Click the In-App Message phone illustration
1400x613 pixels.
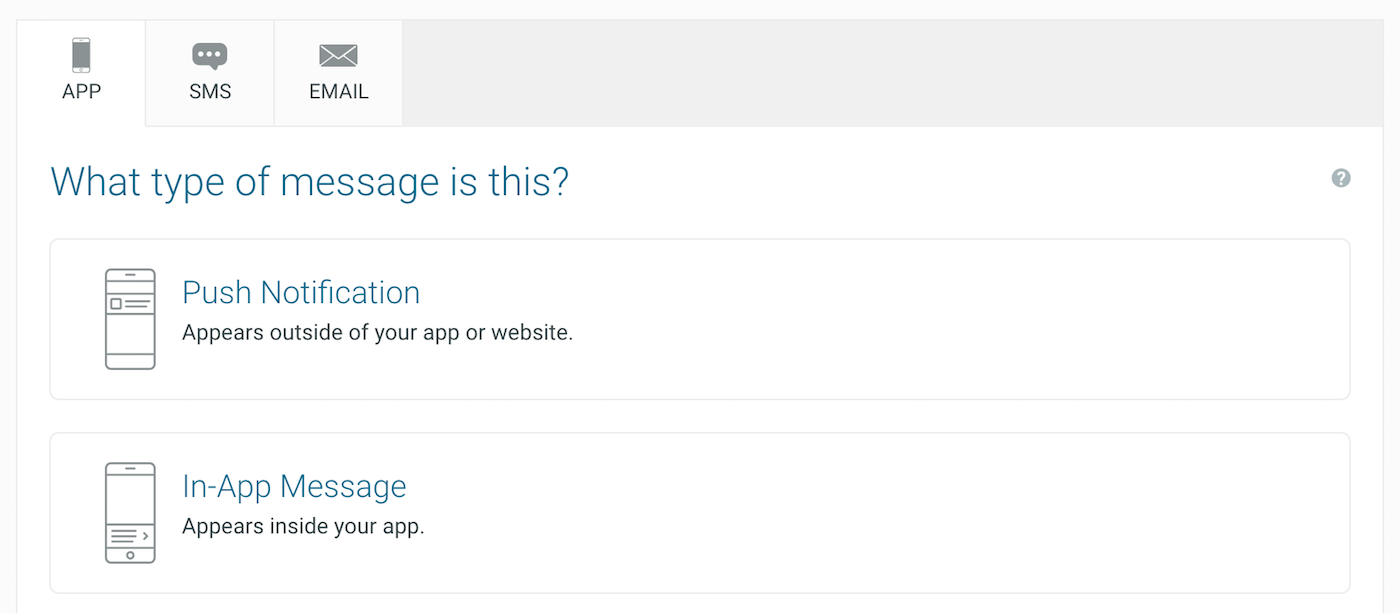pyautogui.click(x=130, y=513)
